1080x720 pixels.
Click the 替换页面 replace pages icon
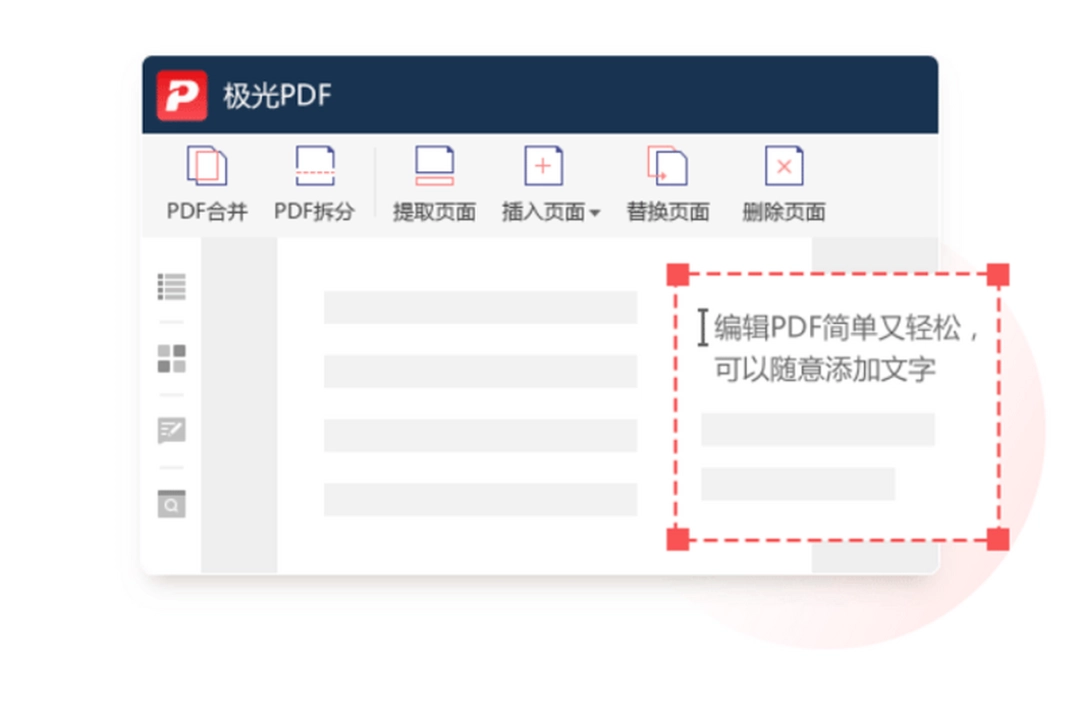(x=667, y=165)
